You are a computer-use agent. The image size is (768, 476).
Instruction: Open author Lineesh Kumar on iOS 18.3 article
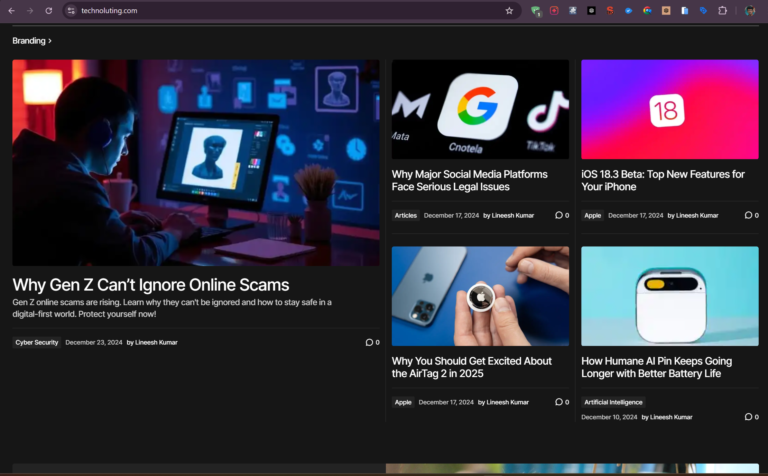pyautogui.click(x=697, y=215)
